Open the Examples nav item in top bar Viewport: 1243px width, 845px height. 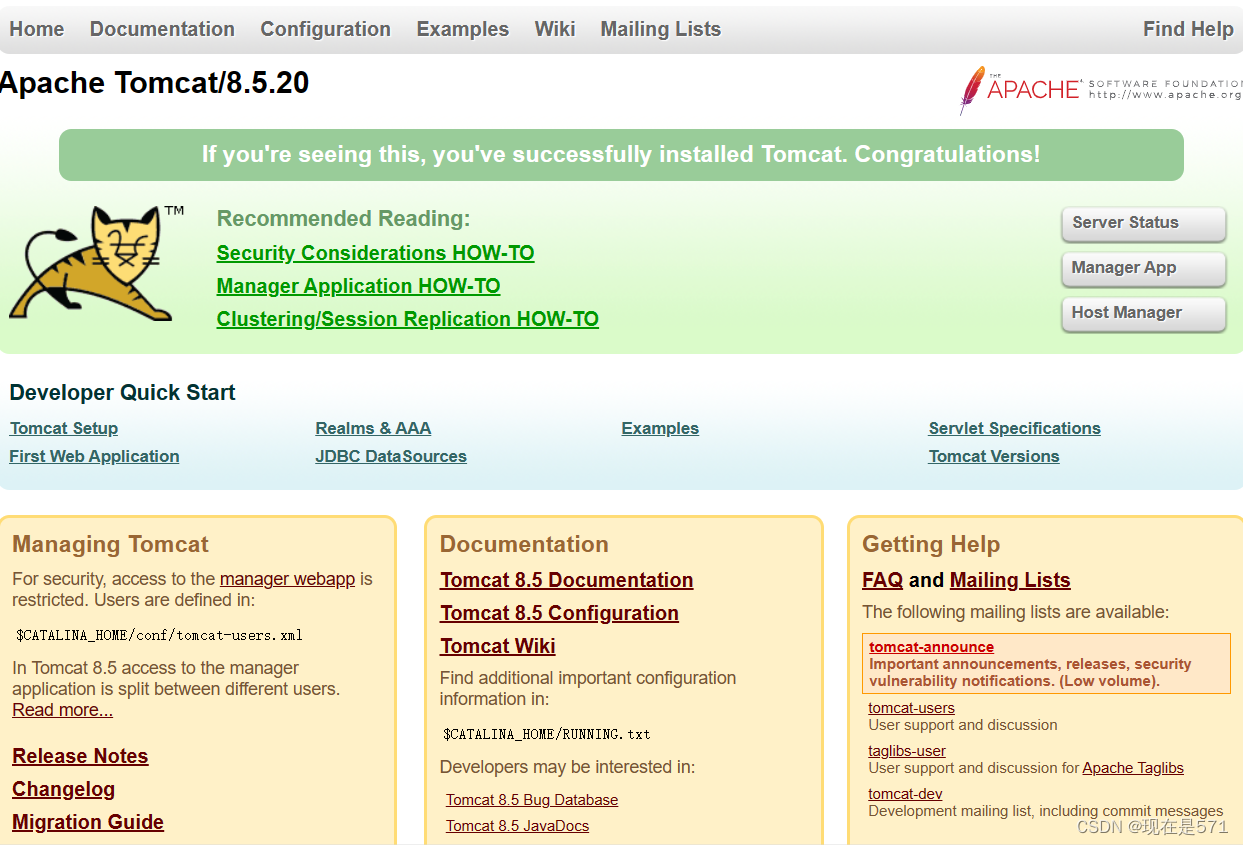click(463, 29)
